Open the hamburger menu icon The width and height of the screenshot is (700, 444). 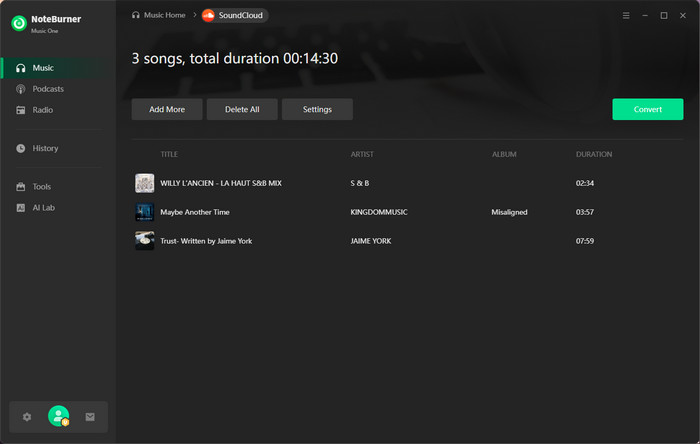[x=626, y=15]
